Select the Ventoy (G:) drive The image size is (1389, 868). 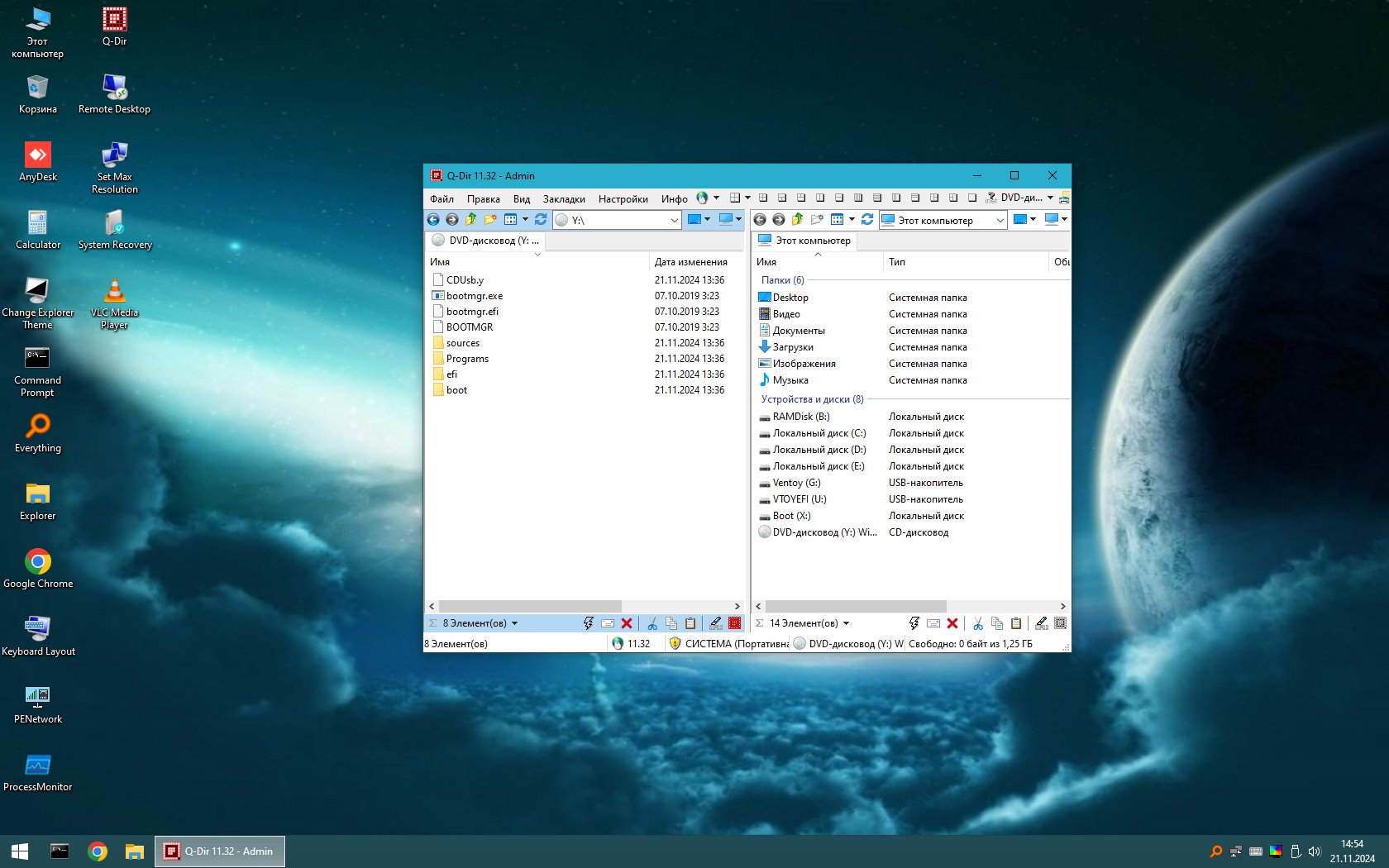point(796,483)
